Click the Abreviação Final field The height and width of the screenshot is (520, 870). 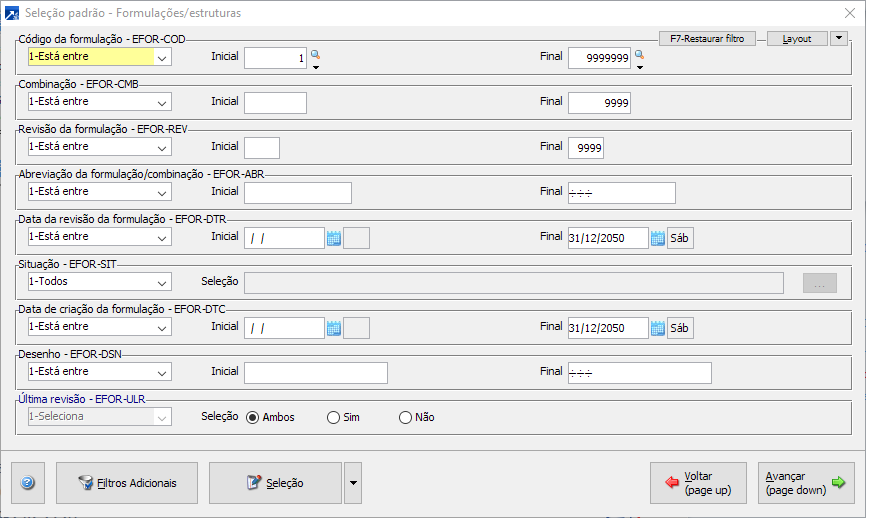point(622,193)
